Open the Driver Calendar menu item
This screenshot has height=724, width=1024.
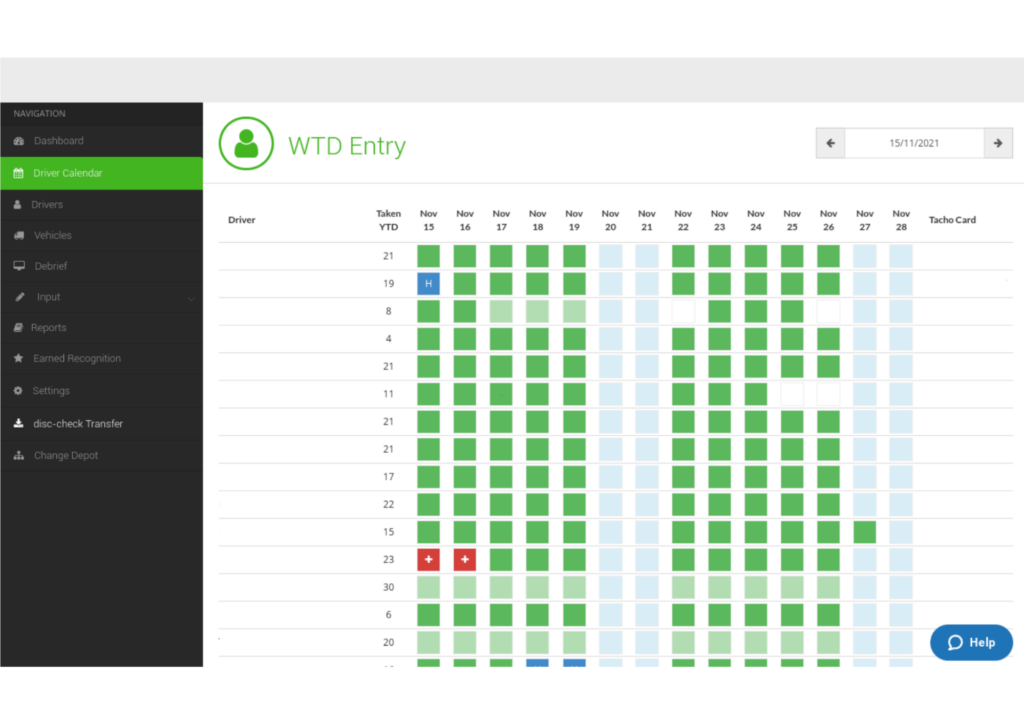tap(67, 173)
